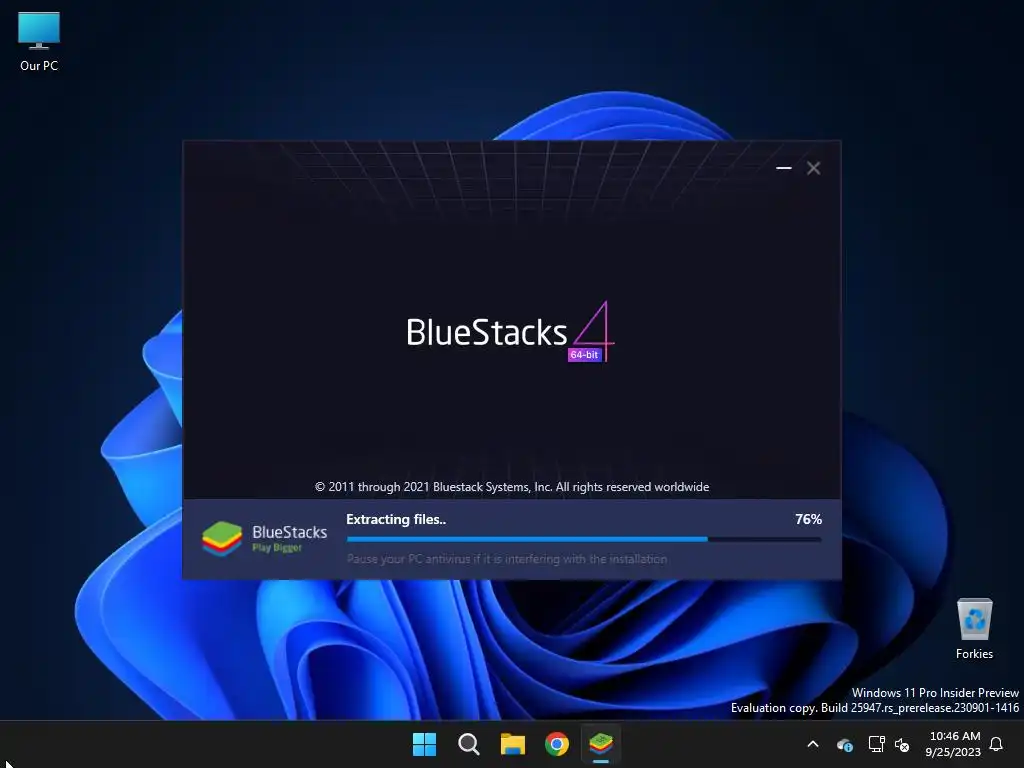This screenshot has width=1024, height=768.
Task: Close the BlueStacks installer window
Action: (x=814, y=168)
